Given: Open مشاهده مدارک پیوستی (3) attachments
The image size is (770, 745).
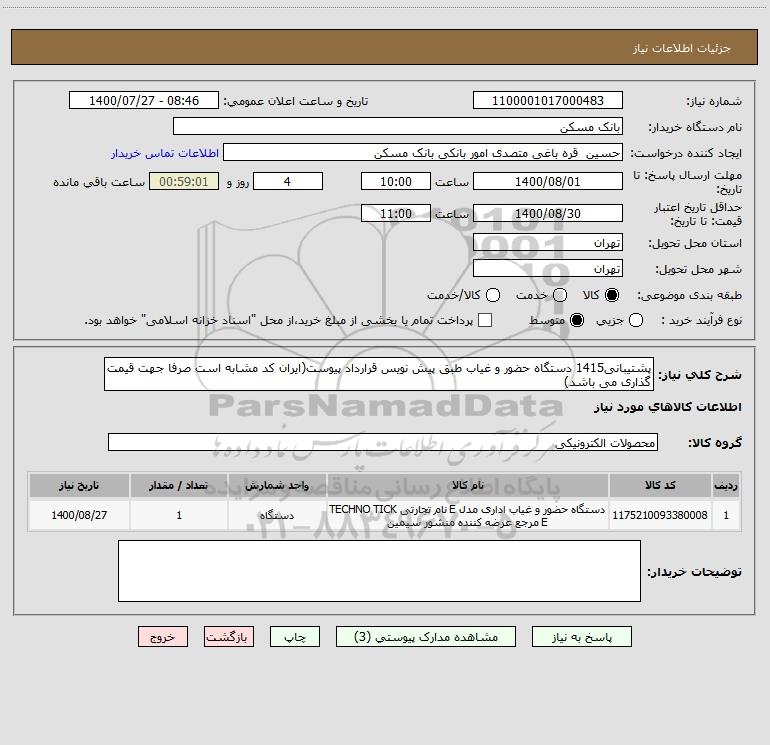Looking at the screenshot, I should pyautogui.click(x=426, y=636).
